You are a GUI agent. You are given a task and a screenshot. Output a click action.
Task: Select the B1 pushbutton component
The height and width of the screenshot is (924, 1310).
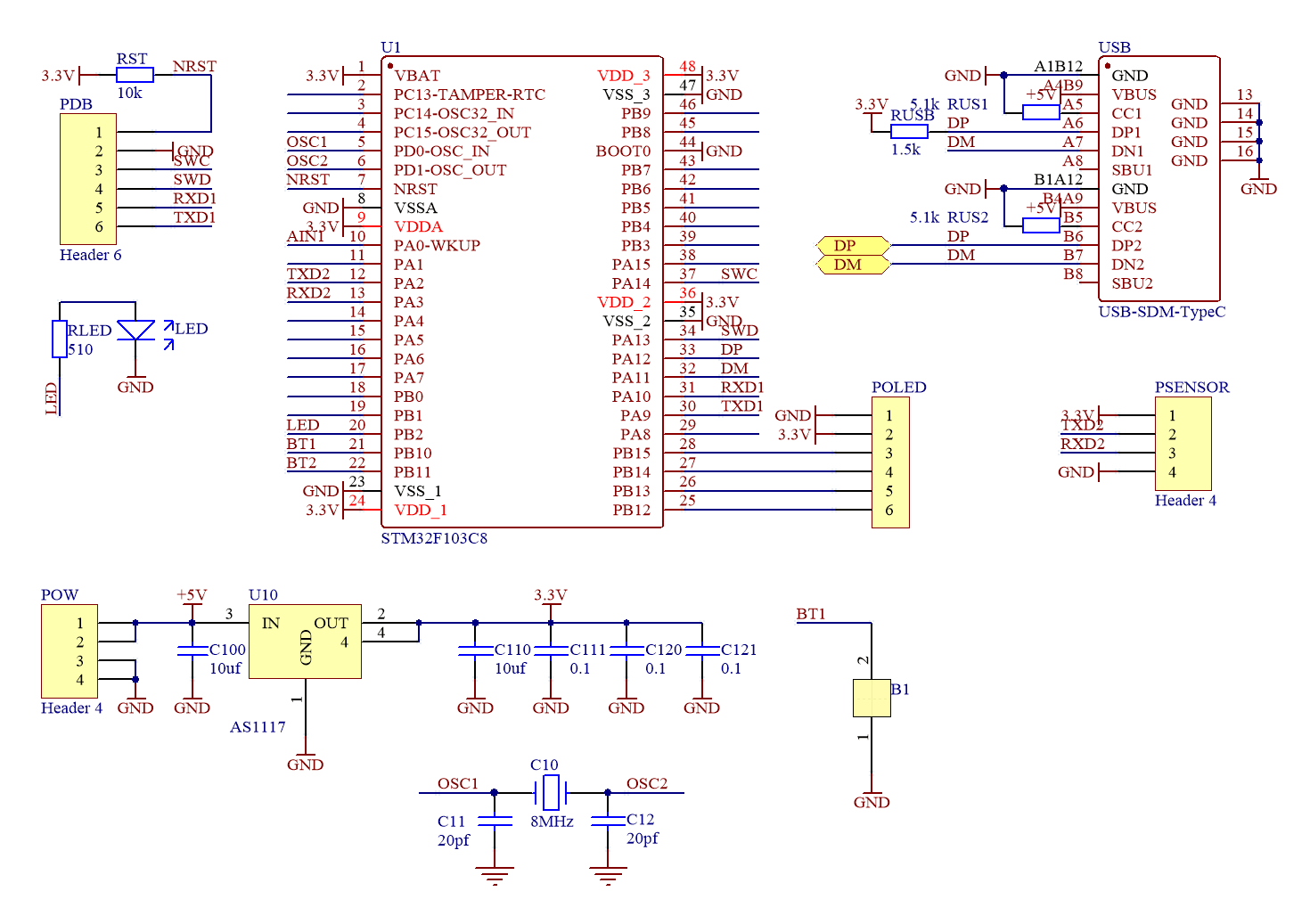(872, 698)
